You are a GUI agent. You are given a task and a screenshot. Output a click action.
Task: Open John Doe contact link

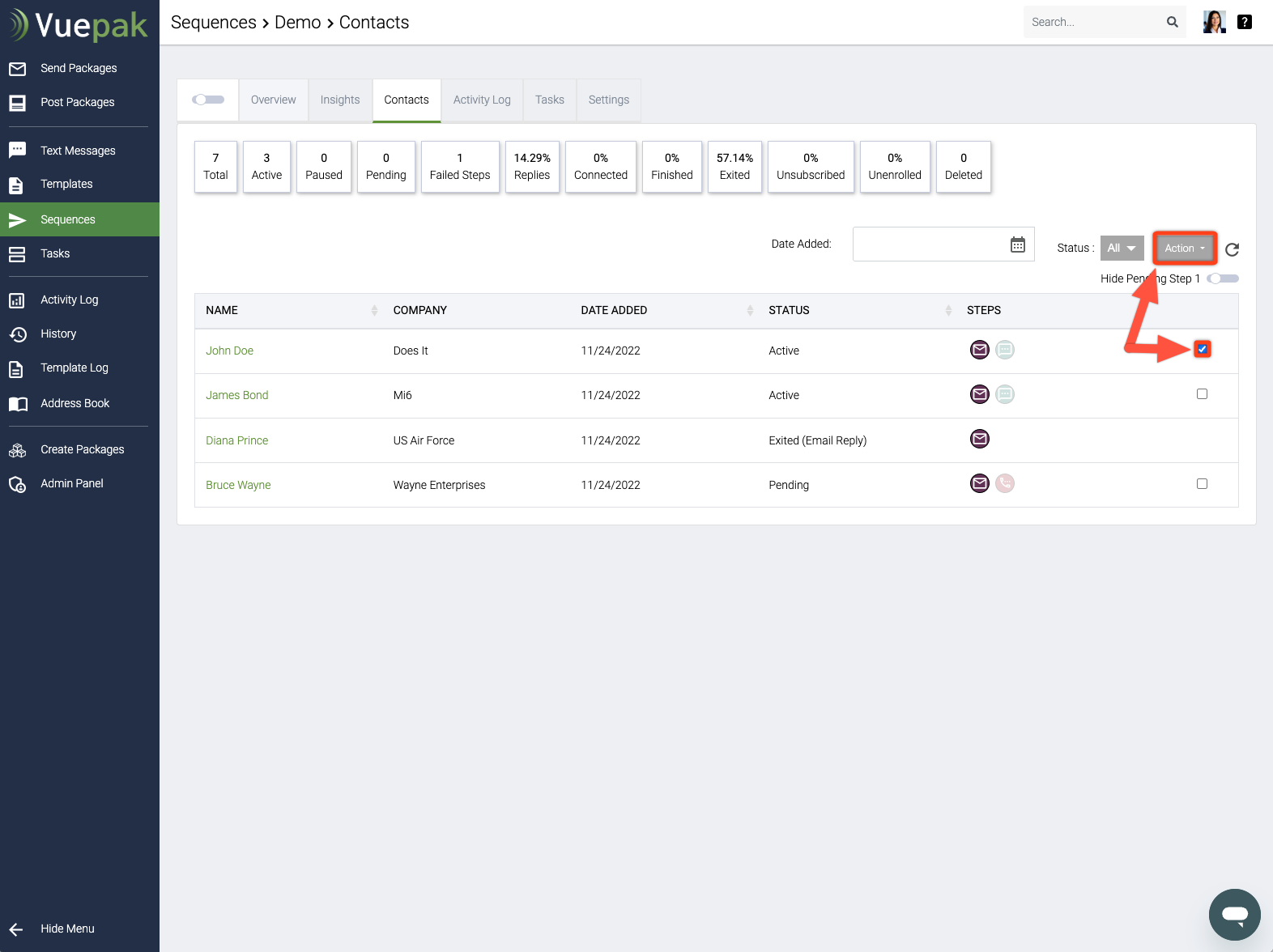coord(229,351)
